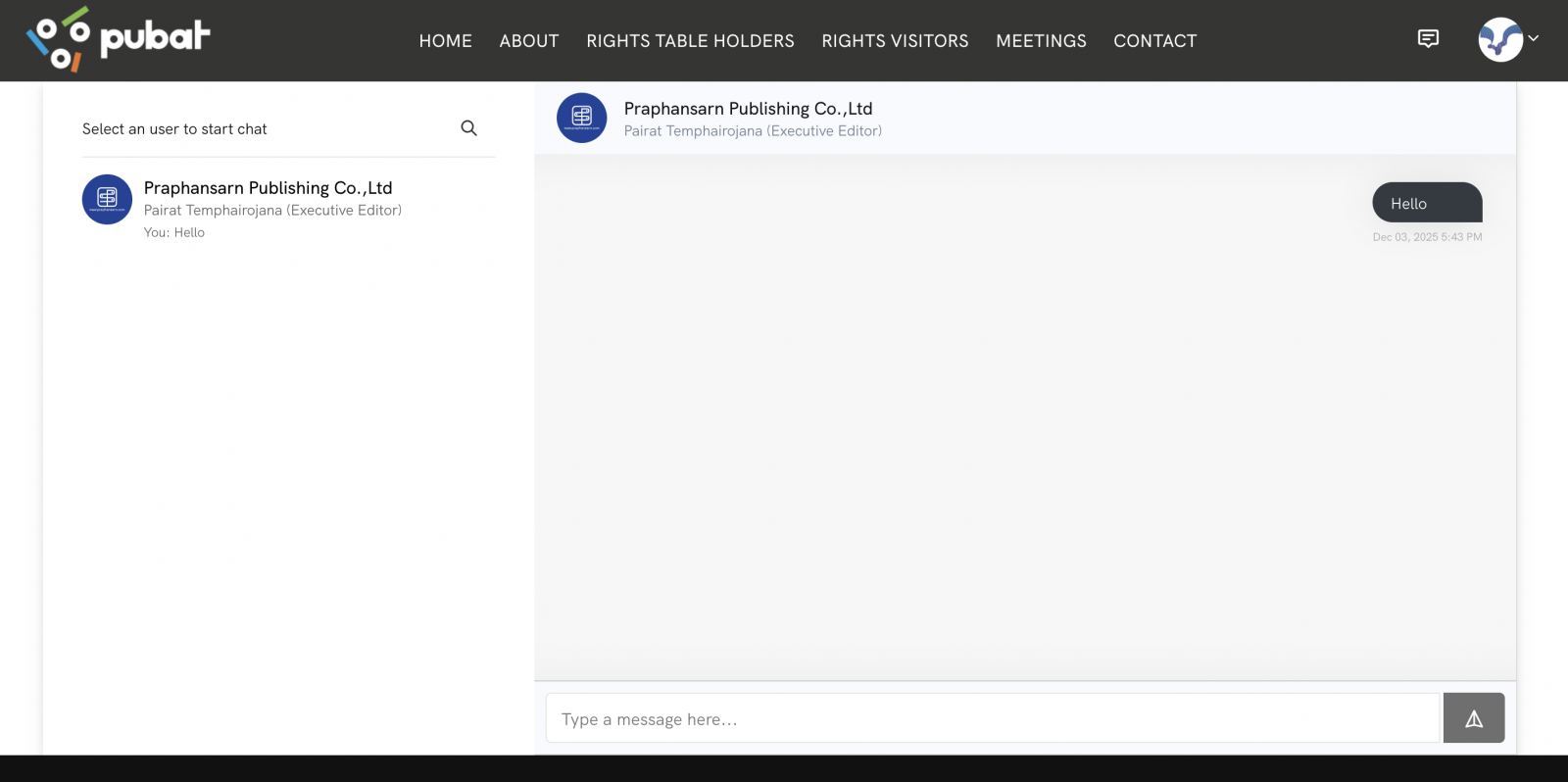Click the 'Dec 03, 2025 5:43 PM' timestamp
The image size is (1568, 782).
1427,237
